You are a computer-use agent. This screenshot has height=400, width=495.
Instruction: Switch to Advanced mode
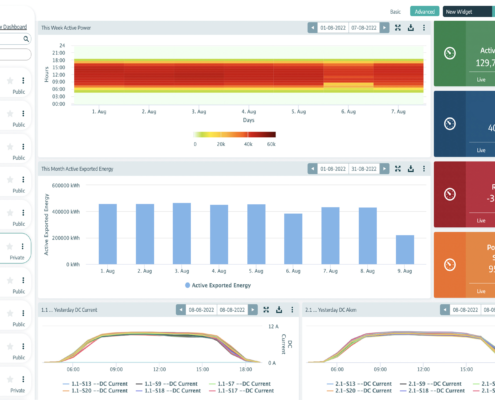pos(425,12)
